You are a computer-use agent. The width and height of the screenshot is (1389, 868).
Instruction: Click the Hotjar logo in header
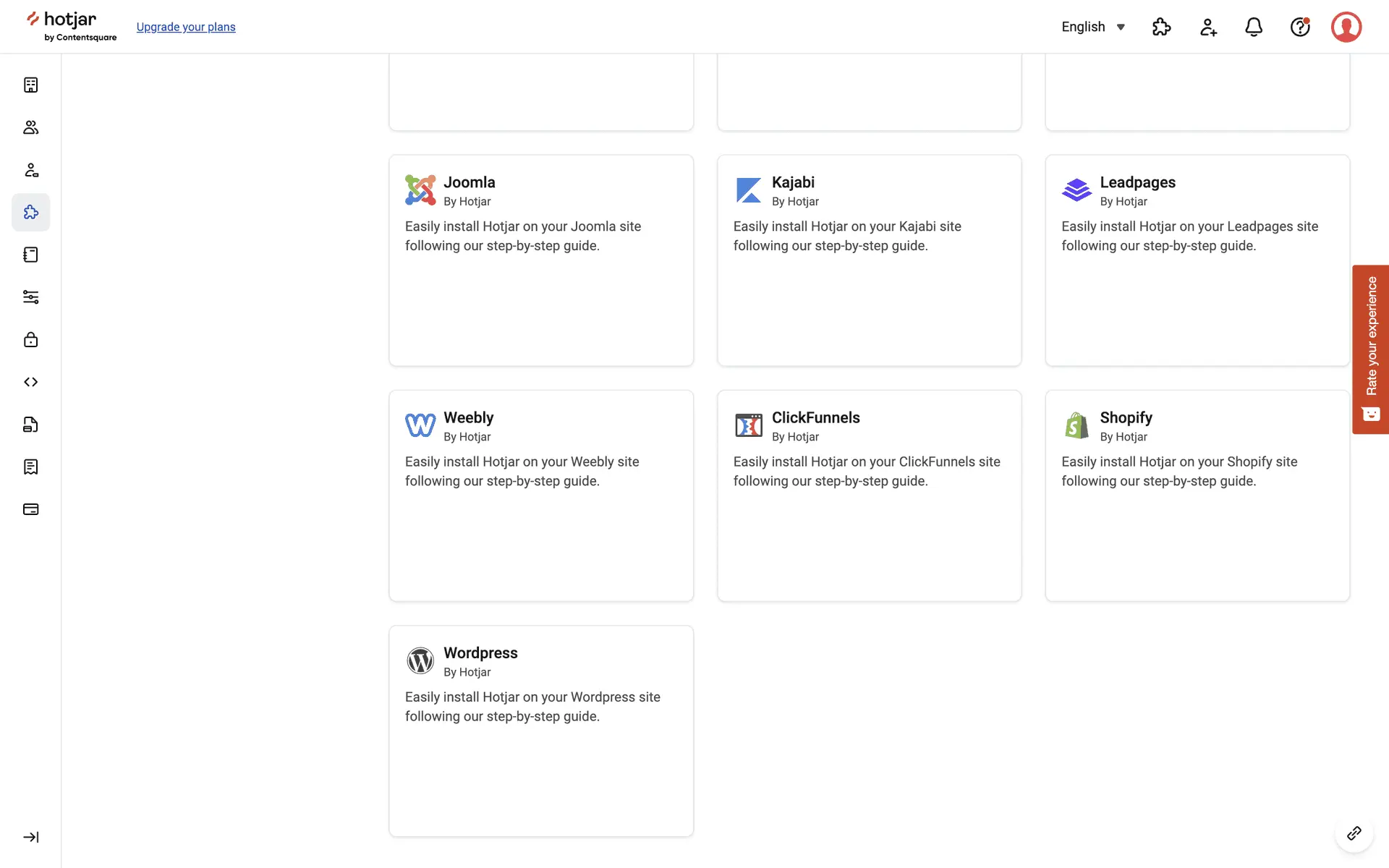(71, 26)
